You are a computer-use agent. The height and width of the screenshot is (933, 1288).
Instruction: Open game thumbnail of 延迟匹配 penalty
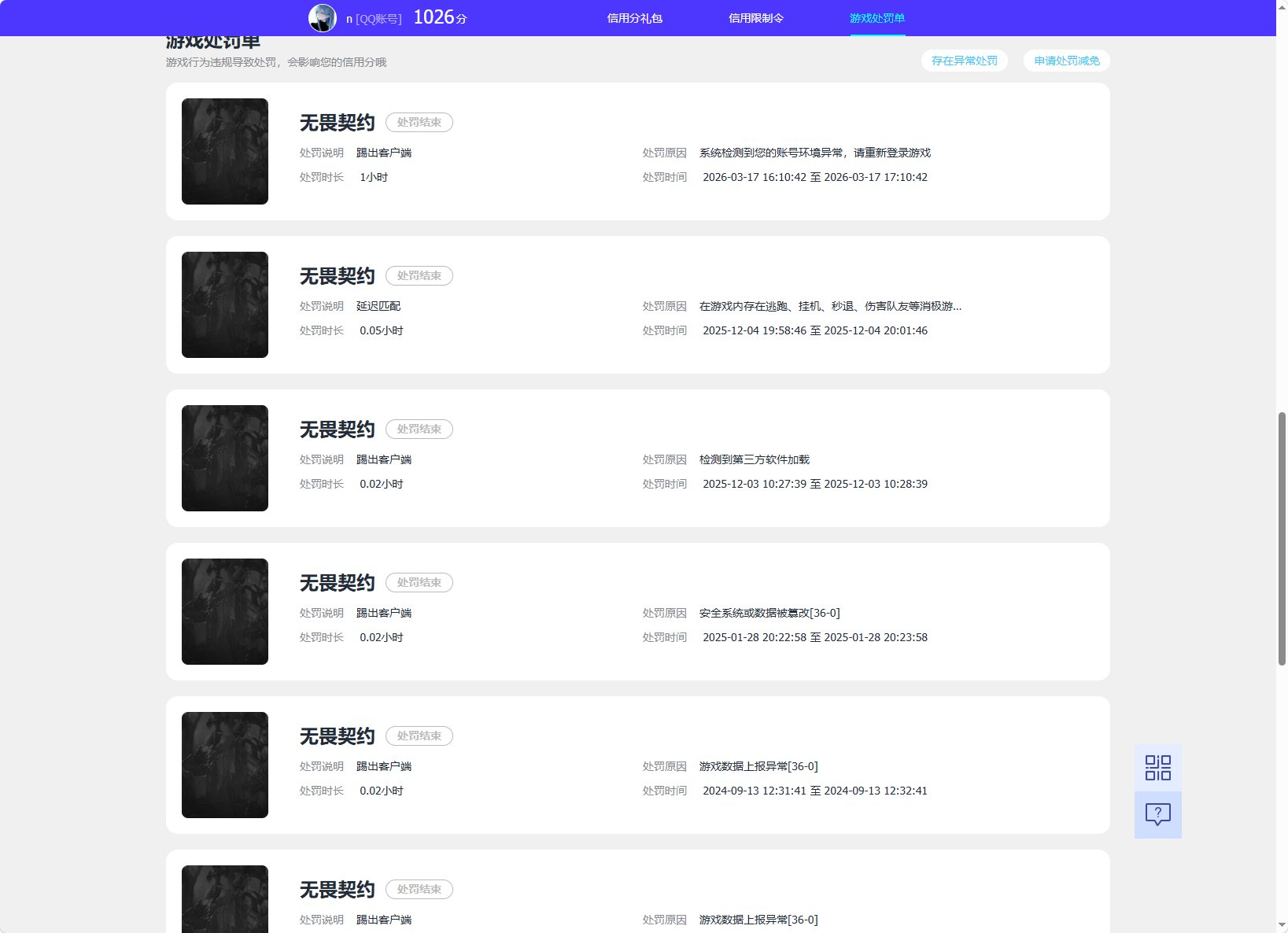tap(225, 304)
